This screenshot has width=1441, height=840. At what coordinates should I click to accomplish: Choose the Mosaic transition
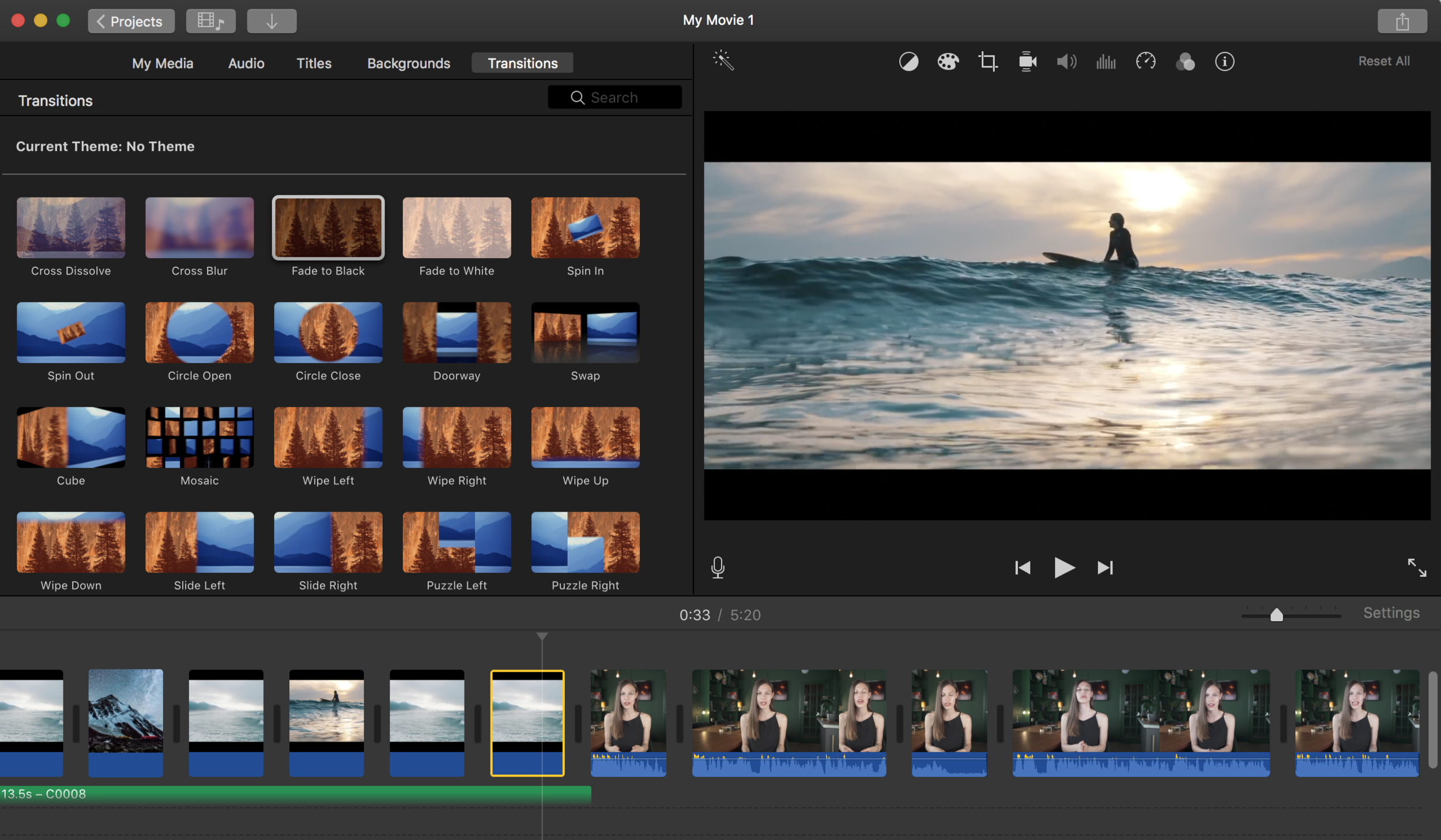tap(199, 437)
